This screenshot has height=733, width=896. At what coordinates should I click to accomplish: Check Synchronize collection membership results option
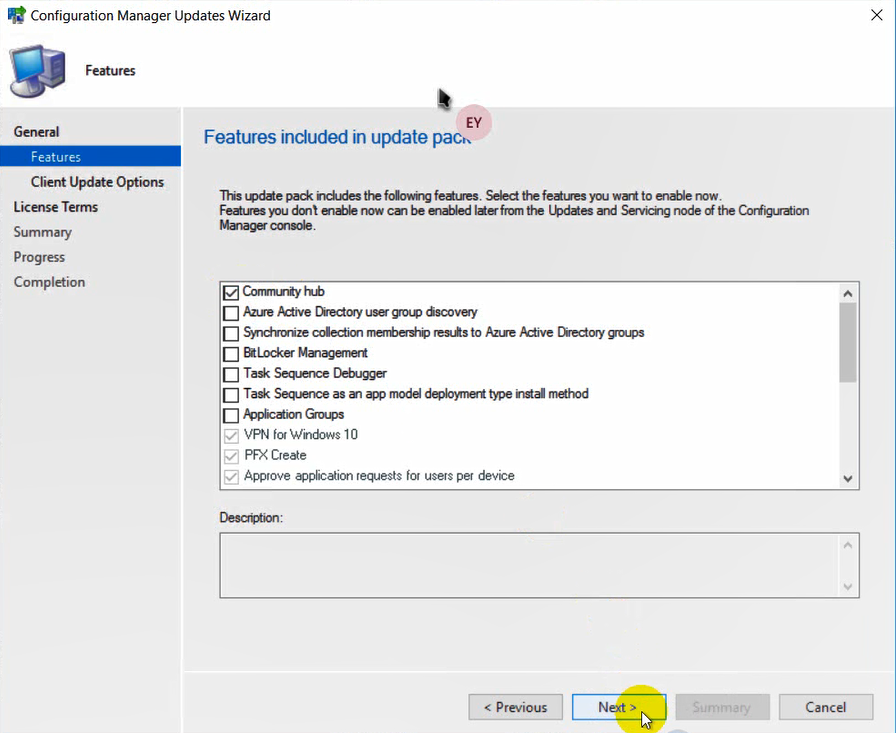click(231, 334)
